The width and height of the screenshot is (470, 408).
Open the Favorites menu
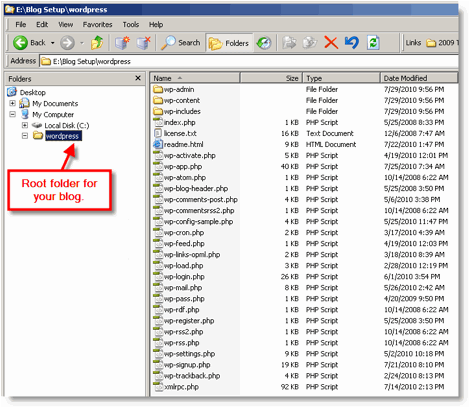coord(97,24)
